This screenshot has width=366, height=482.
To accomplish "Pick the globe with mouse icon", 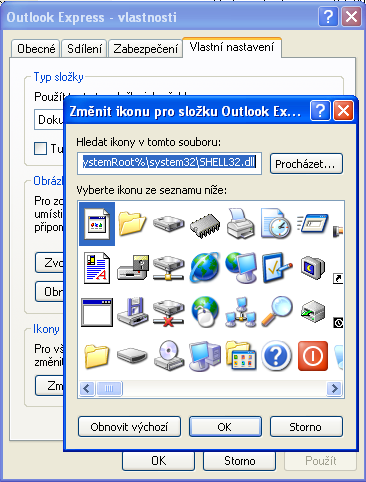I will coord(205,312).
